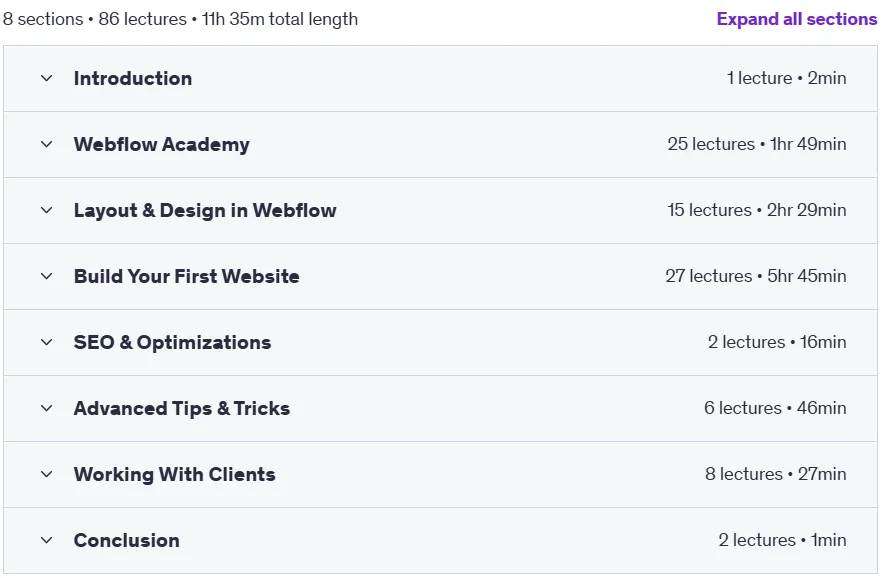Open the chevron for Build Your First Website
This screenshot has height=578, width=881.
pyautogui.click(x=47, y=276)
